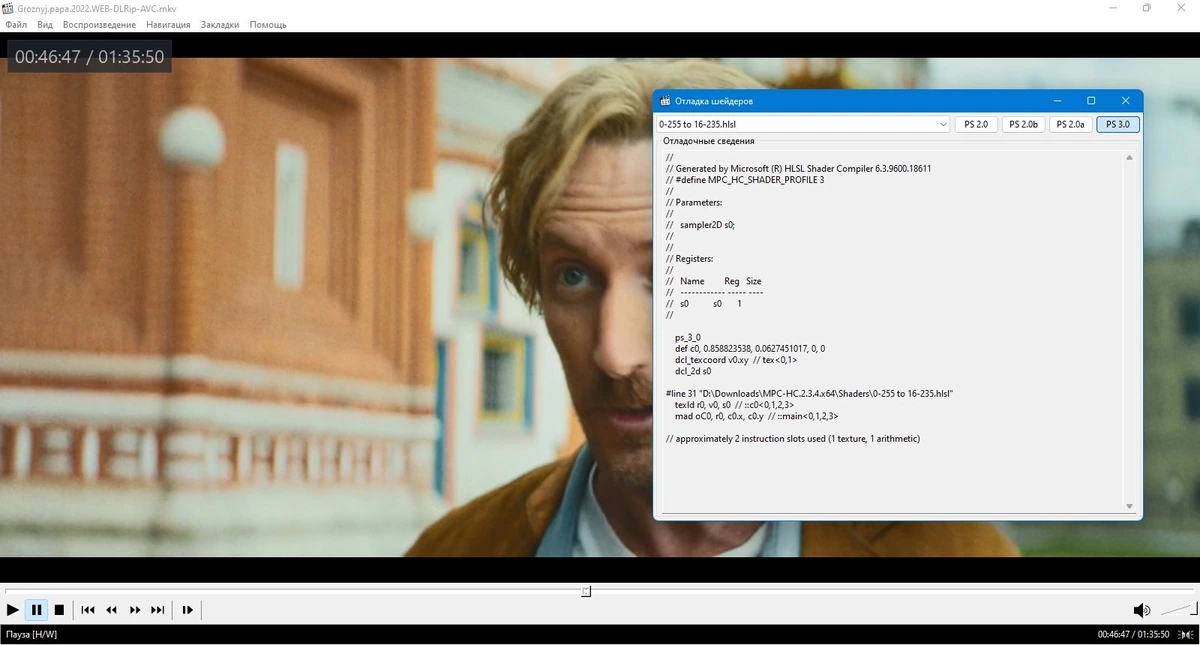Click the 'def c0, 0.858823538' line
The height and width of the screenshot is (645, 1200).
click(750, 348)
